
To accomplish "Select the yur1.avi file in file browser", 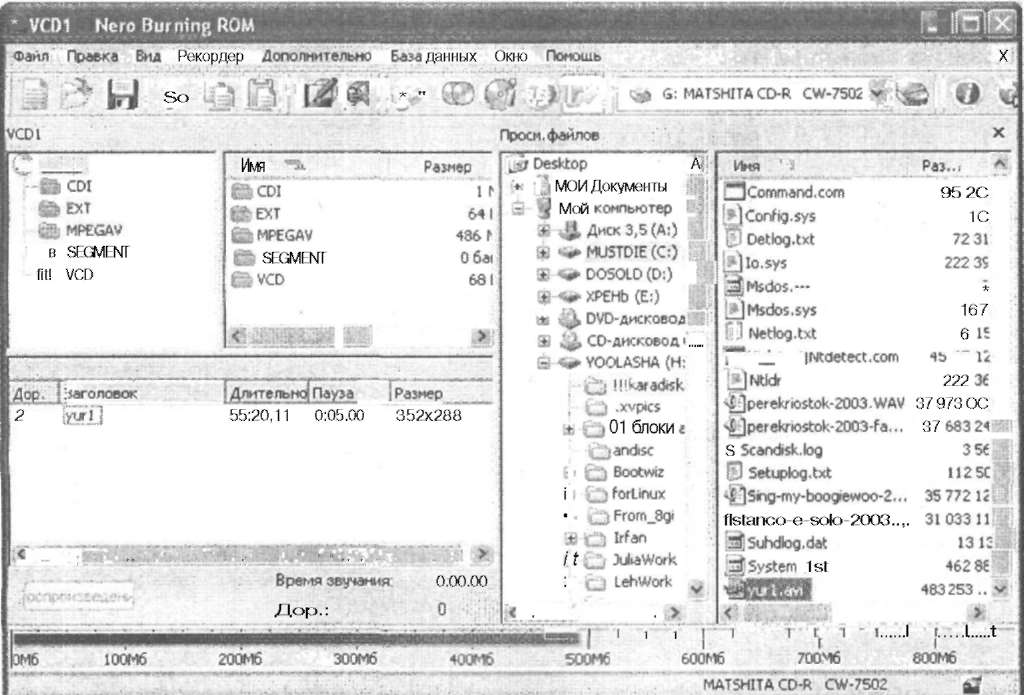I will coord(778,590).
